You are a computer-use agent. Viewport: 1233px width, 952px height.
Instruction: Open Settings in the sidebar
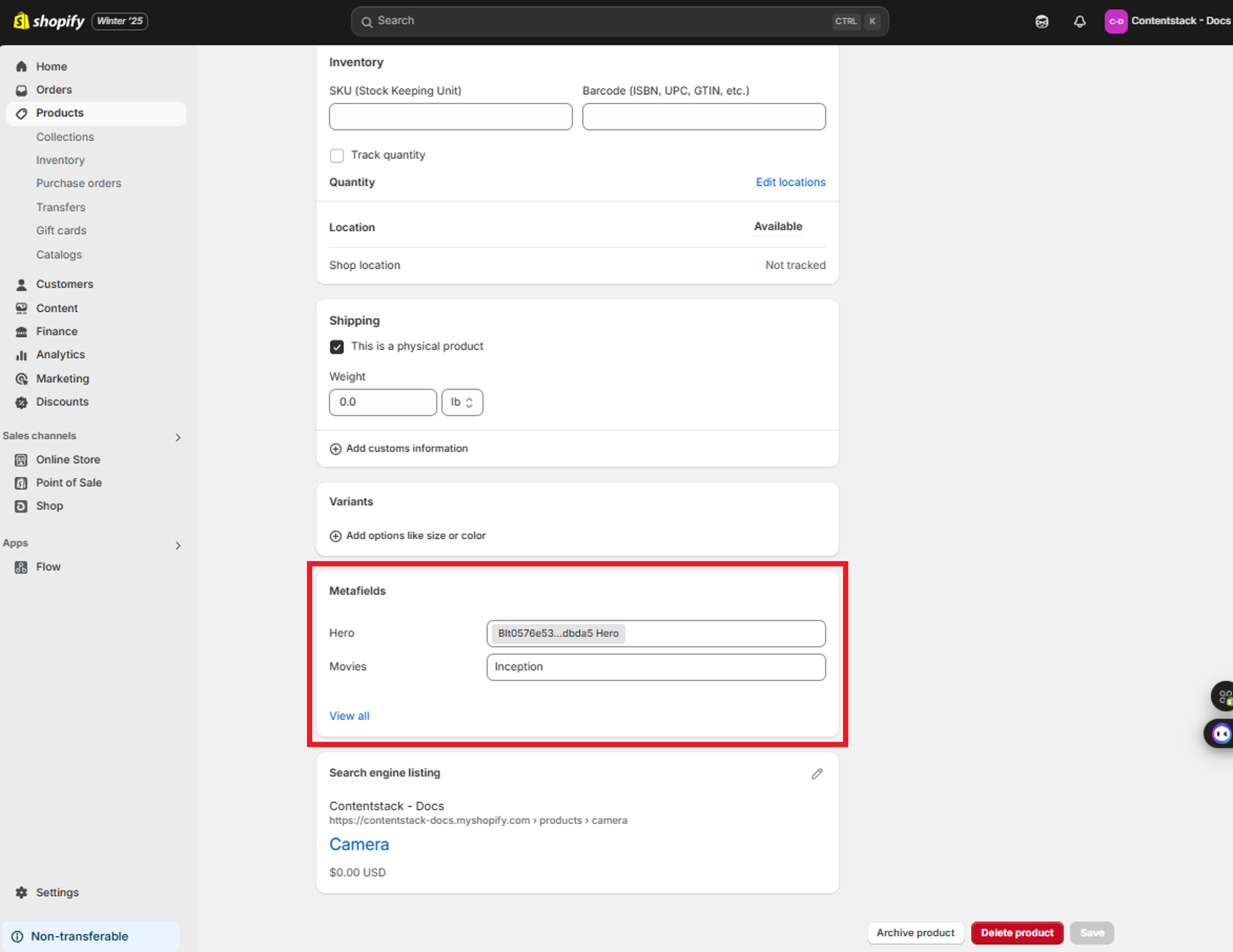[x=57, y=893]
